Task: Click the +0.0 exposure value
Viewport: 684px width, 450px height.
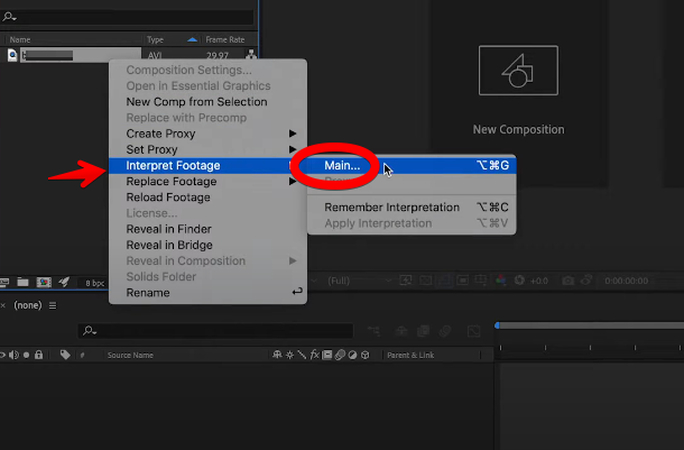Action: pyautogui.click(x=539, y=281)
